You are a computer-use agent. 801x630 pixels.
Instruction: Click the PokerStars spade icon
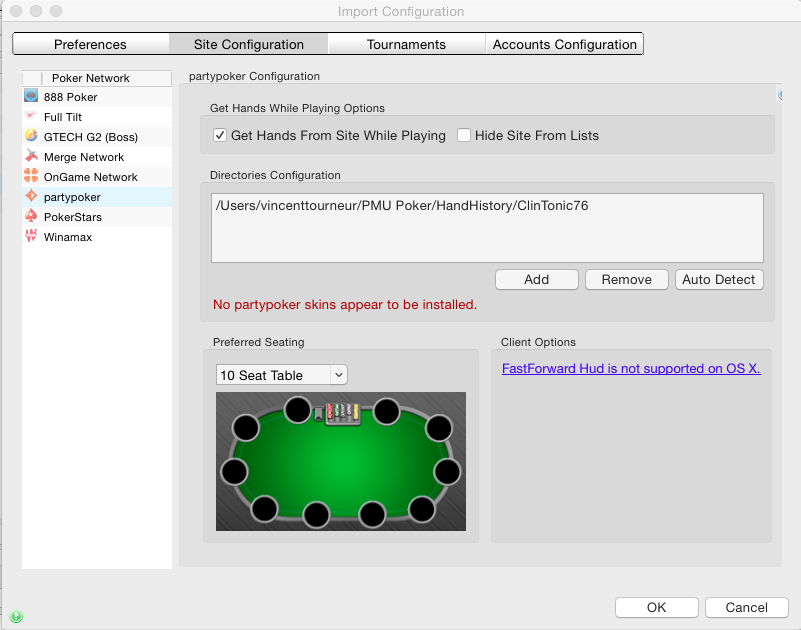[31, 216]
